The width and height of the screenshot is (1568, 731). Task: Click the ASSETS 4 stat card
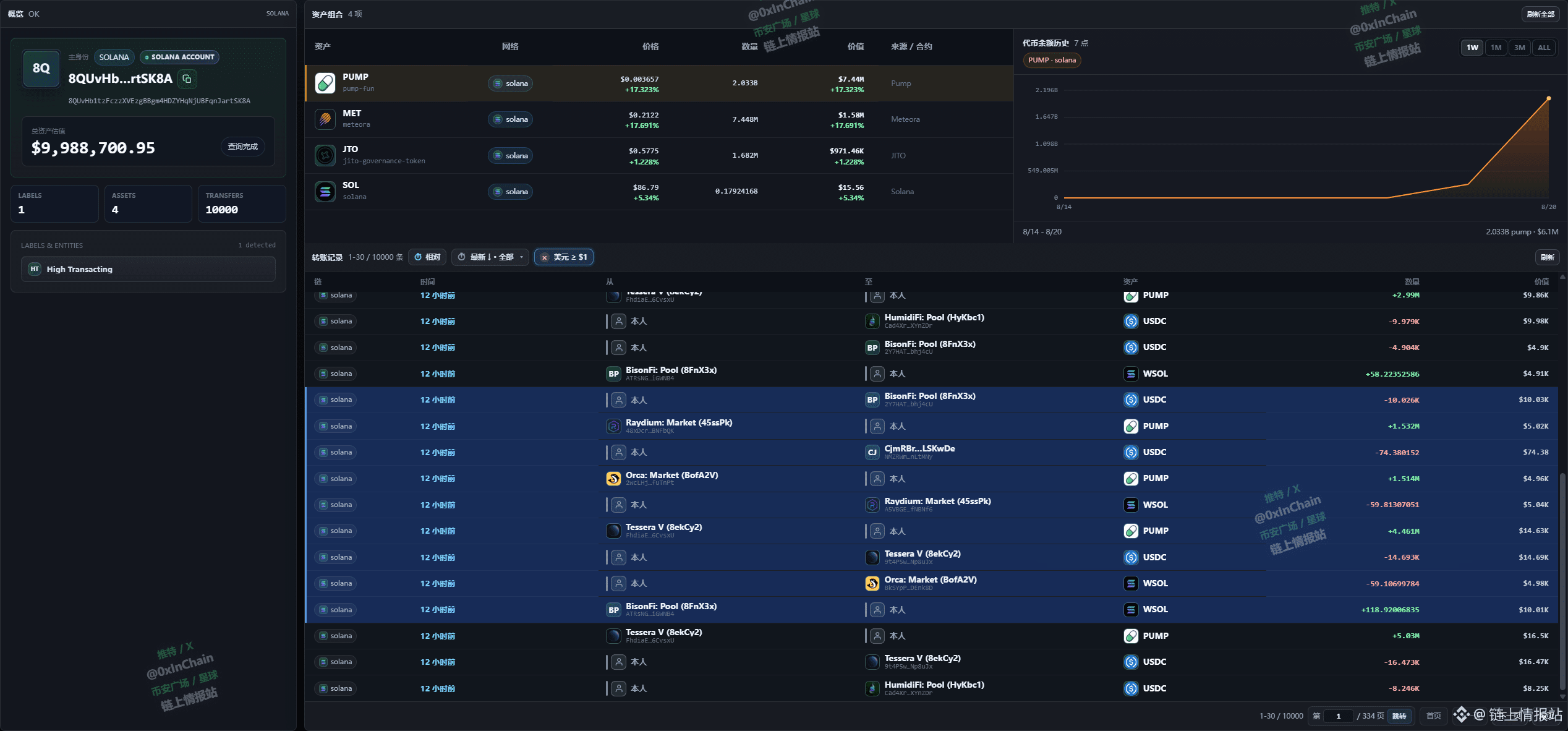(148, 203)
